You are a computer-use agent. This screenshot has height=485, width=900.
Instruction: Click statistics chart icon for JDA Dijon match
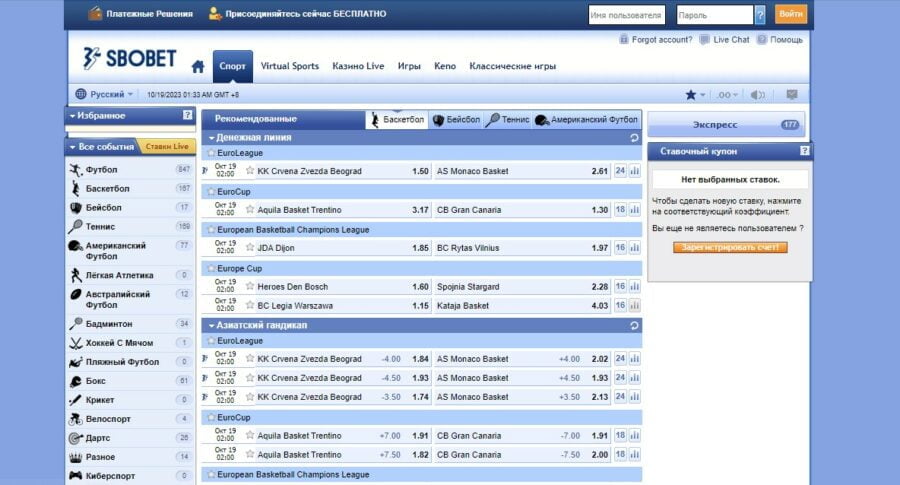(x=634, y=248)
